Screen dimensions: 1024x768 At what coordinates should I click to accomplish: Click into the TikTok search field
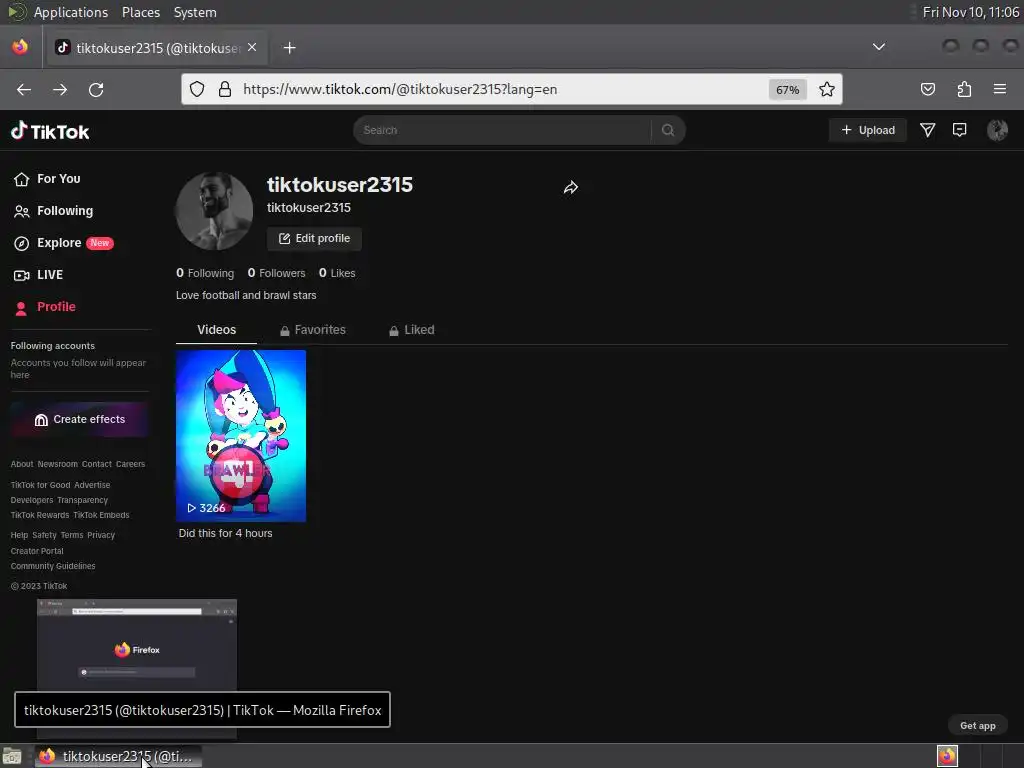(503, 130)
